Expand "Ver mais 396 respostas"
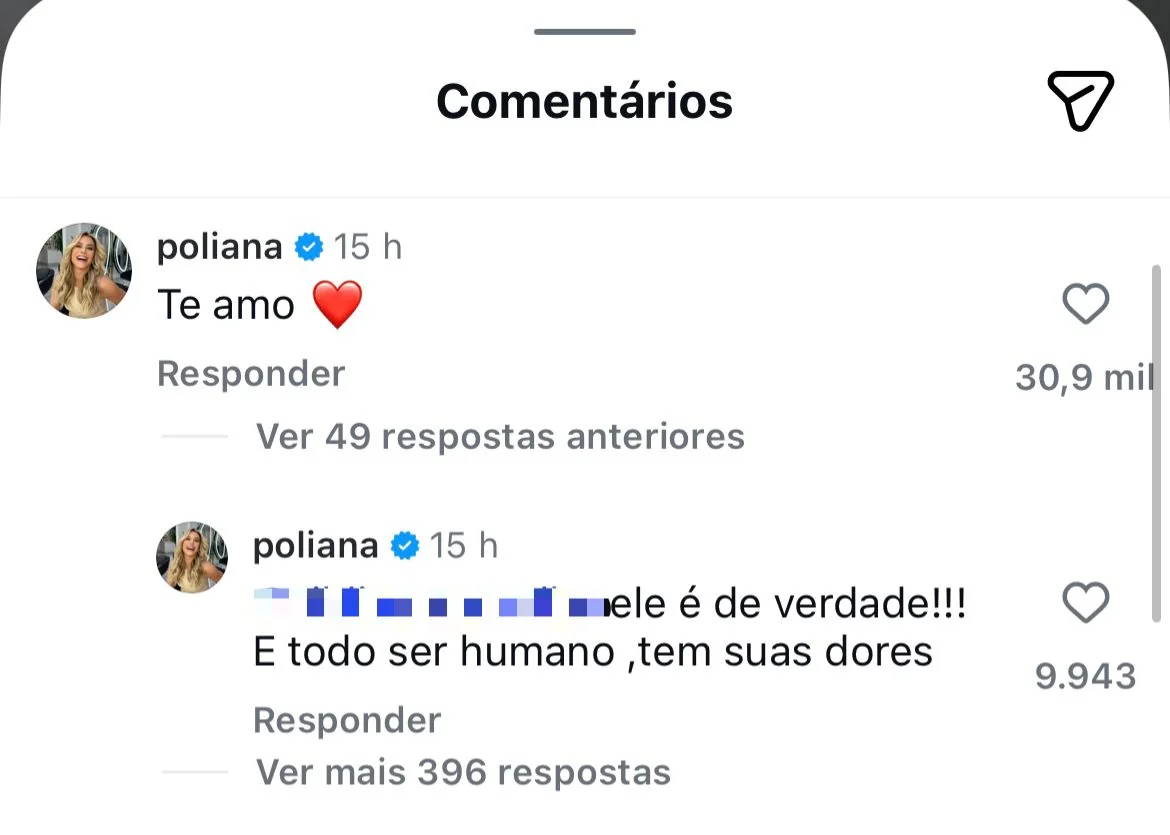This screenshot has height=835, width=1170. point(463,772)
